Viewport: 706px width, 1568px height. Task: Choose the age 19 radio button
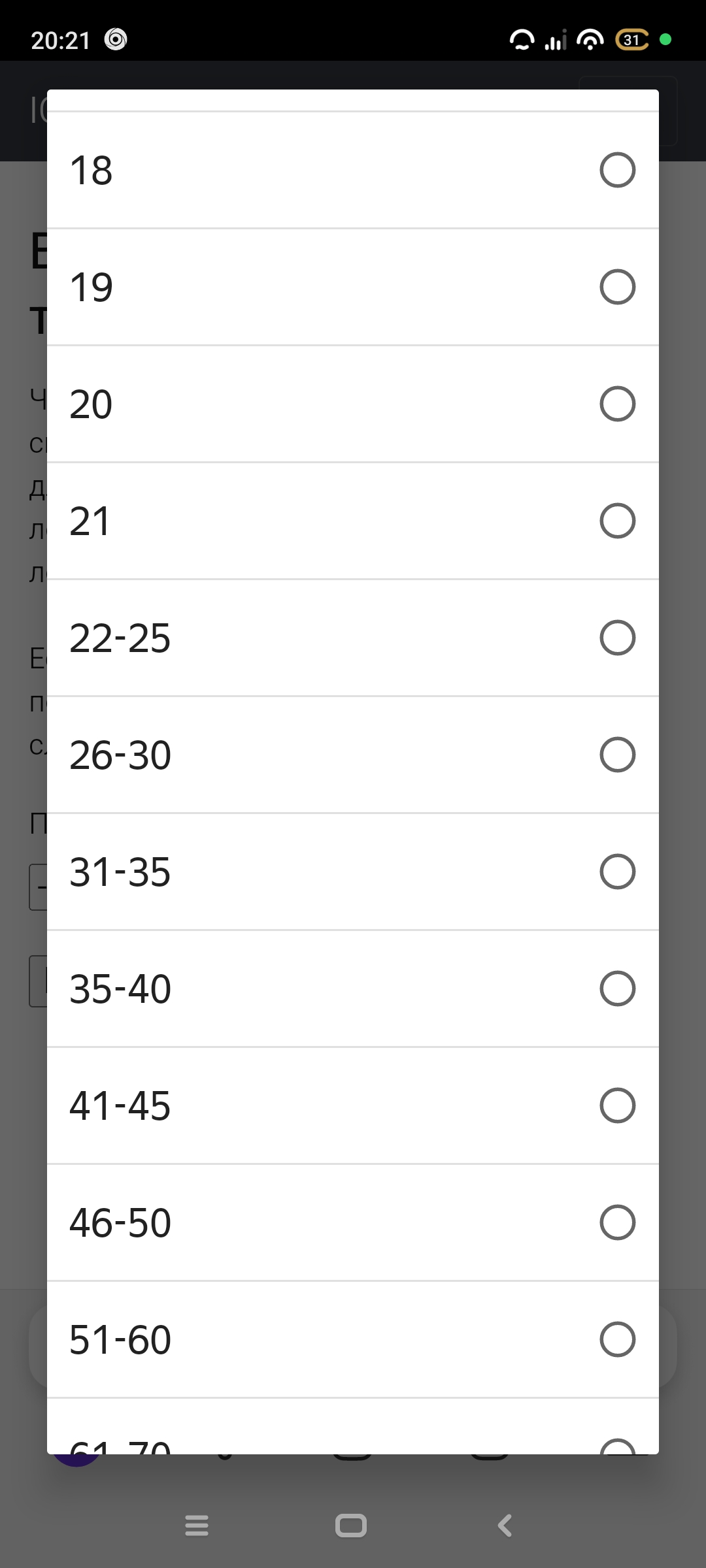tap(617, 287)
